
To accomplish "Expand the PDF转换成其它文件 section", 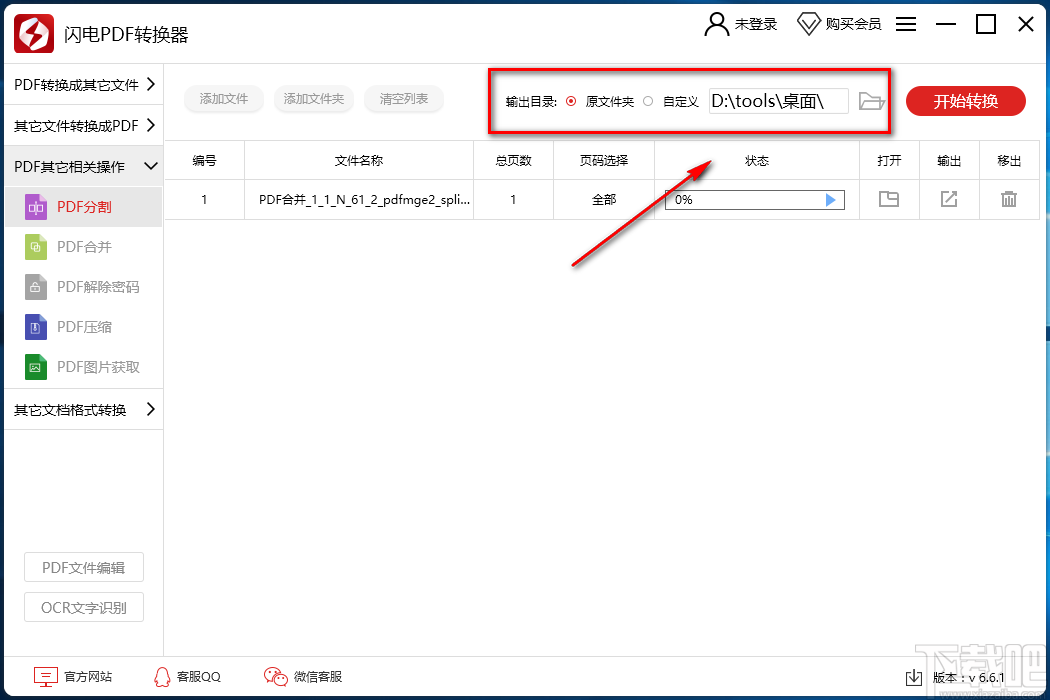I will click(x=83, y=84).
